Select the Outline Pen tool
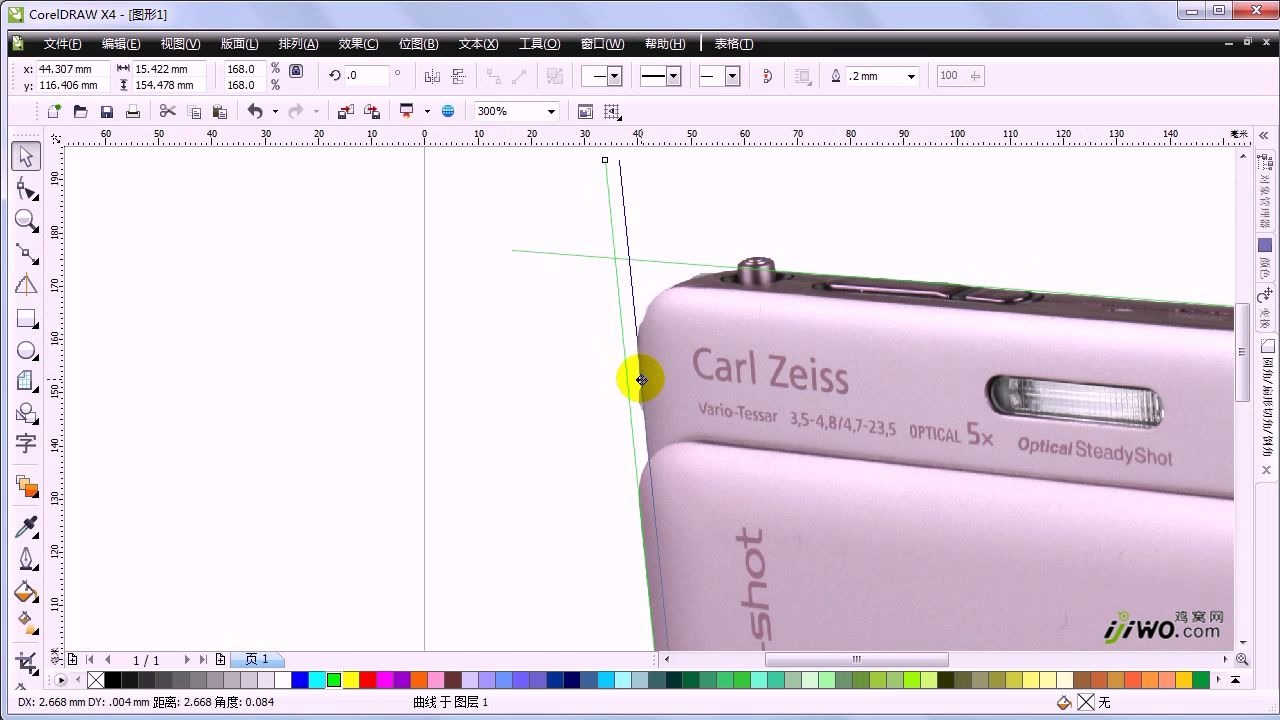Screen dimensions: 1280x720 pyautogui.click(x=26, y=559)
